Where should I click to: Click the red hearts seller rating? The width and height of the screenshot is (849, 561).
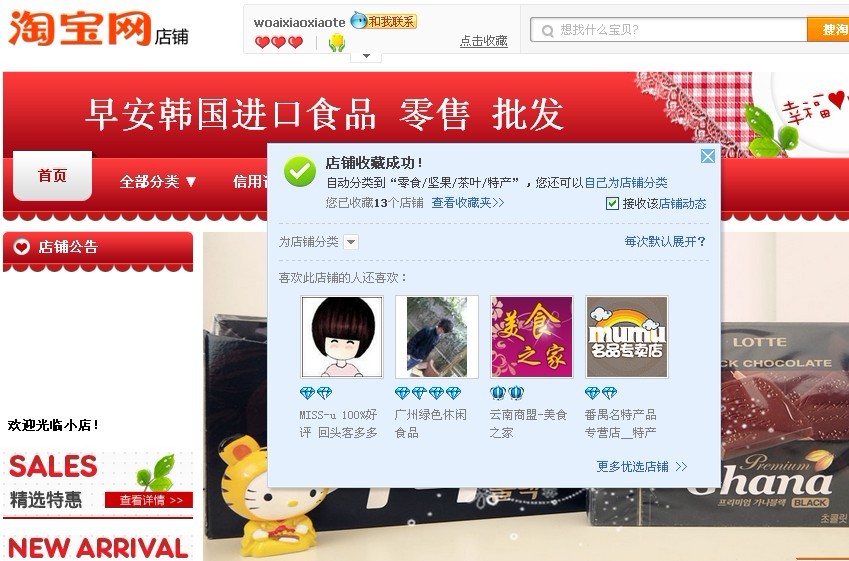(x=279, y=42)
